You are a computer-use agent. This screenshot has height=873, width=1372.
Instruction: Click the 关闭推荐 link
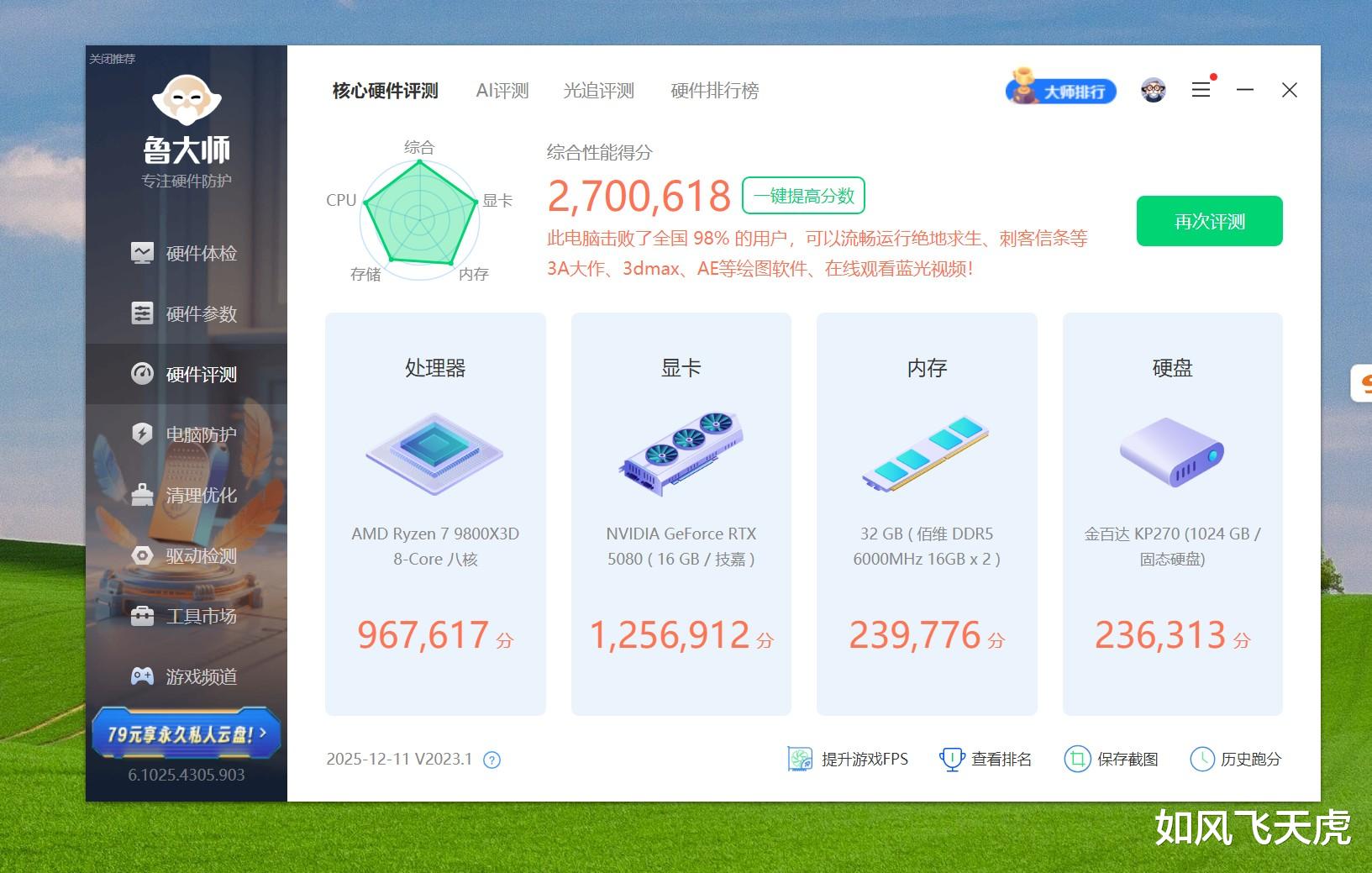coord(113,59)
